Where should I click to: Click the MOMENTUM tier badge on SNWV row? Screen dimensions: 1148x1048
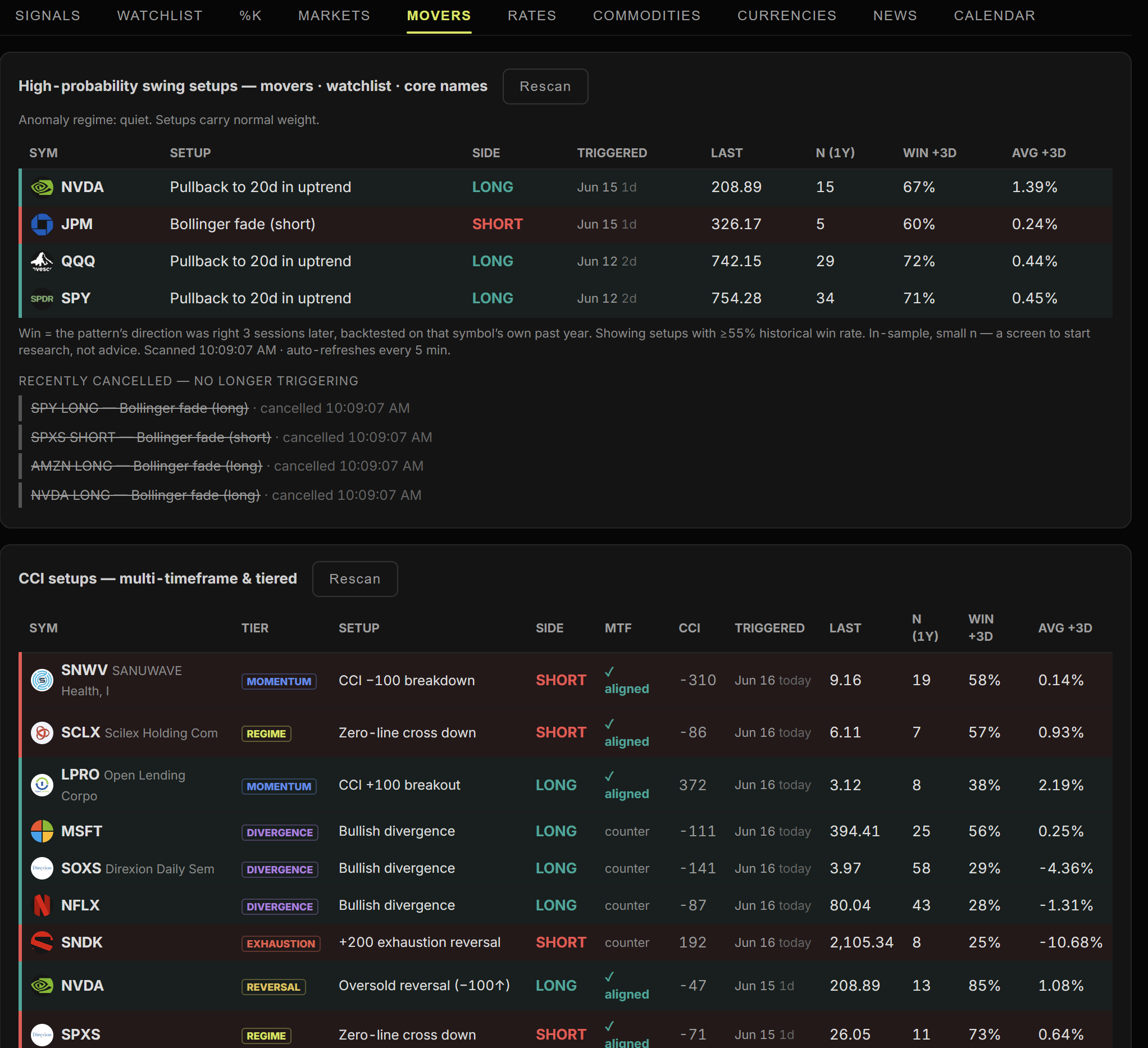[279, 682]
